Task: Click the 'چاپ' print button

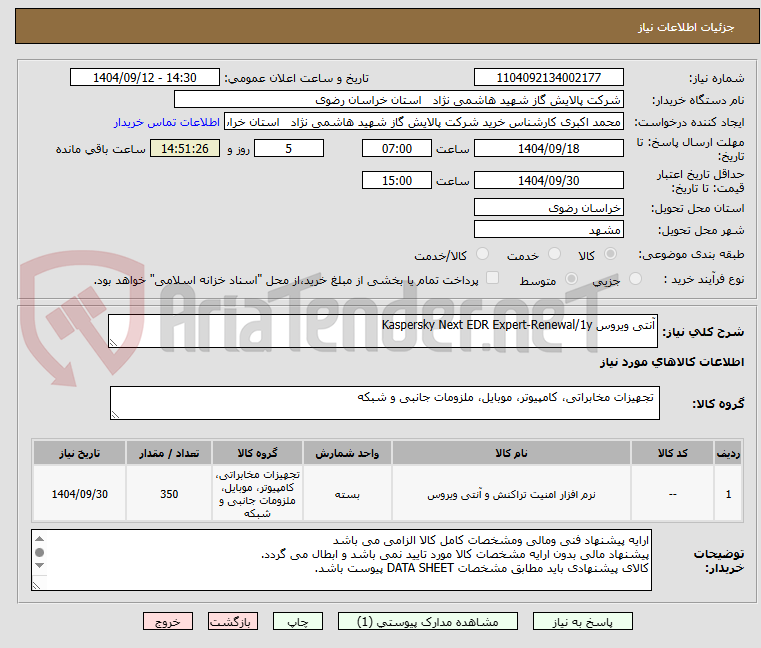Action: (298, 621)
